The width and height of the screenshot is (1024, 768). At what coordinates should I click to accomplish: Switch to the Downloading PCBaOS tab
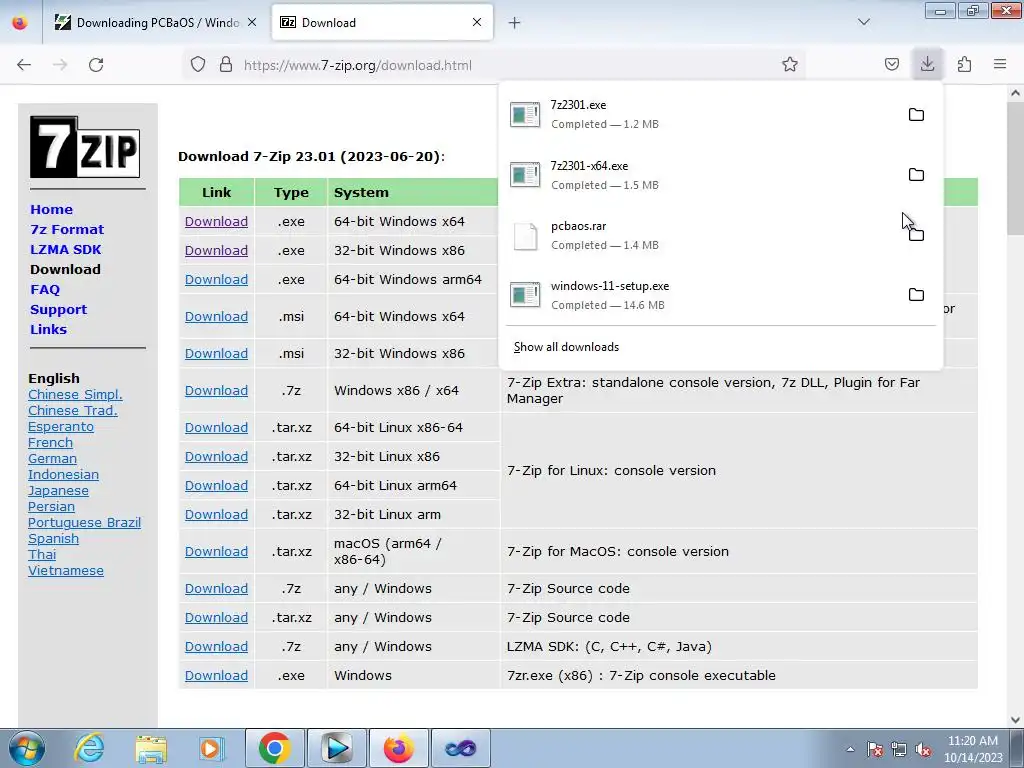coord(155,22)
